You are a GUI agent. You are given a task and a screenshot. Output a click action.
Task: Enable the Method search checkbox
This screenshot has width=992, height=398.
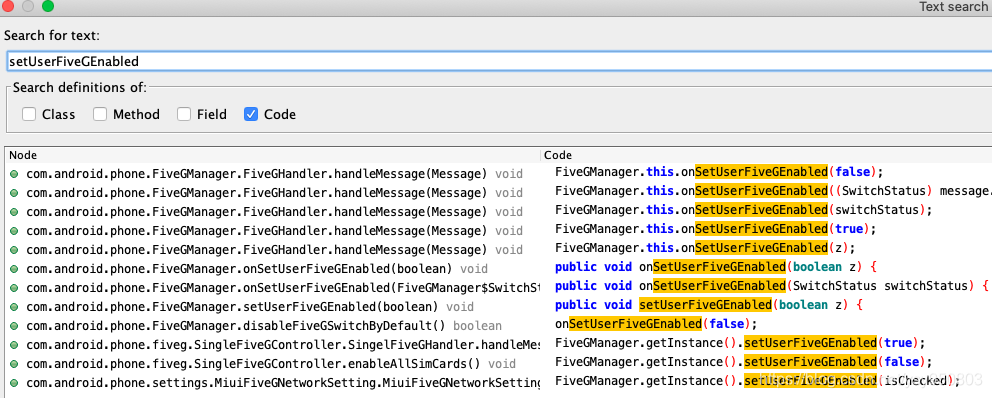100,115
